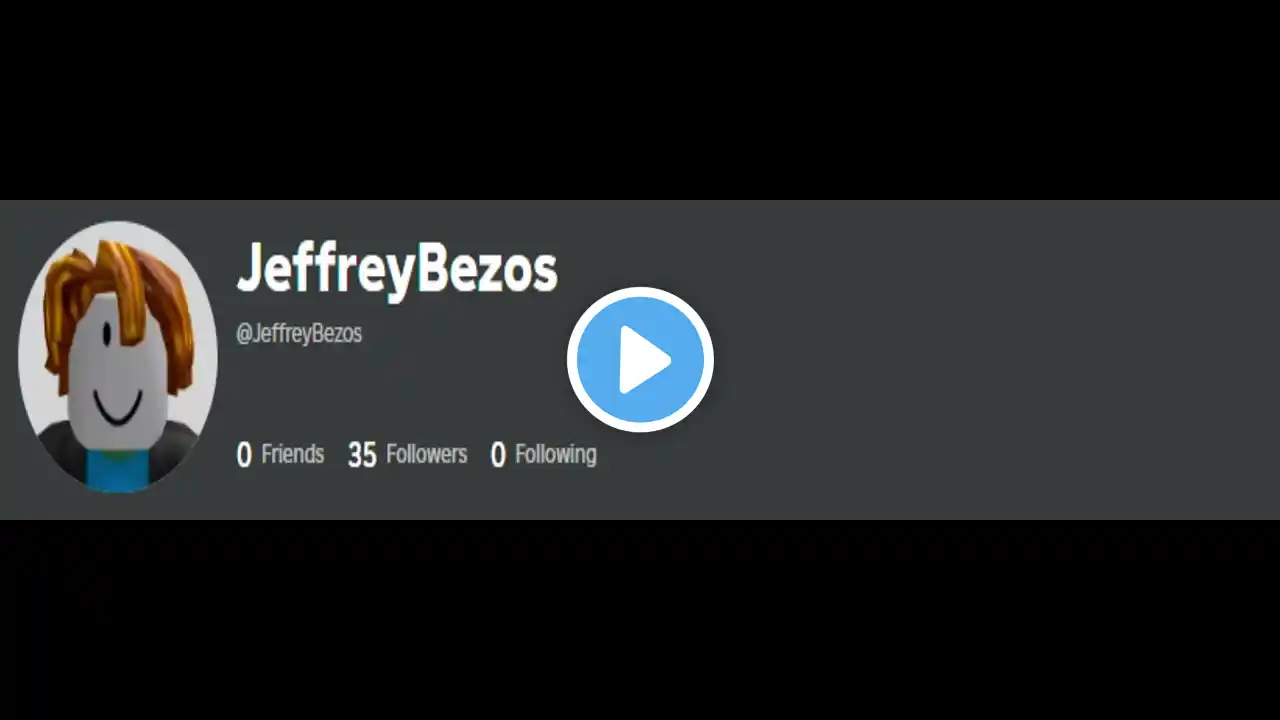The image size is (1280, 720).
Task: Click the avatar's smiling mouth
Action: tap(118, 410)
